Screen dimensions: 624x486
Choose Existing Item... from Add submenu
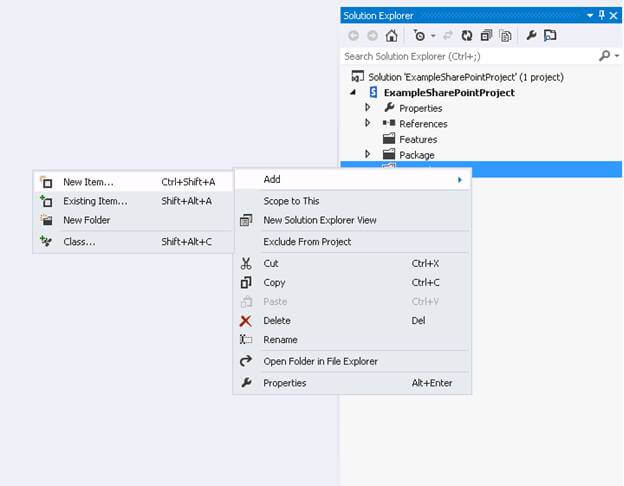(x=133, y=201)
